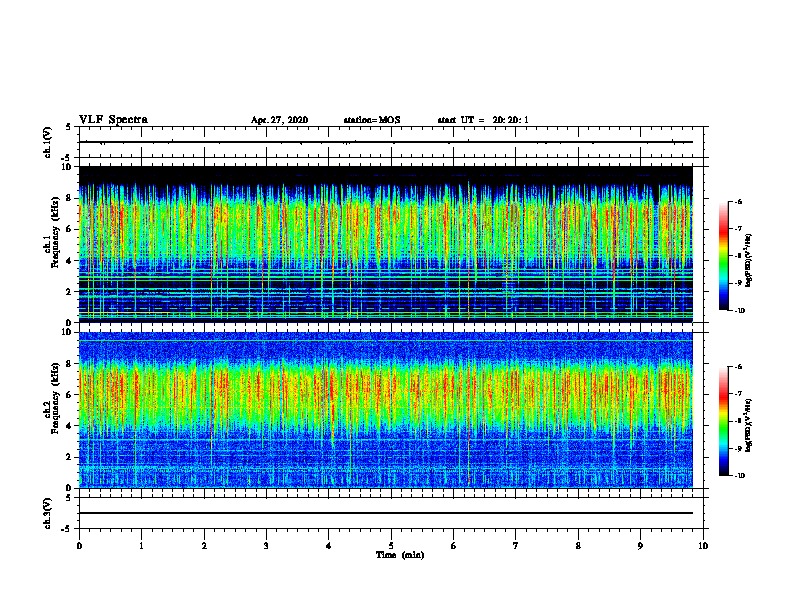792x612 pixels.
Task: Click time axis tick label "5"
Action: 391,546
